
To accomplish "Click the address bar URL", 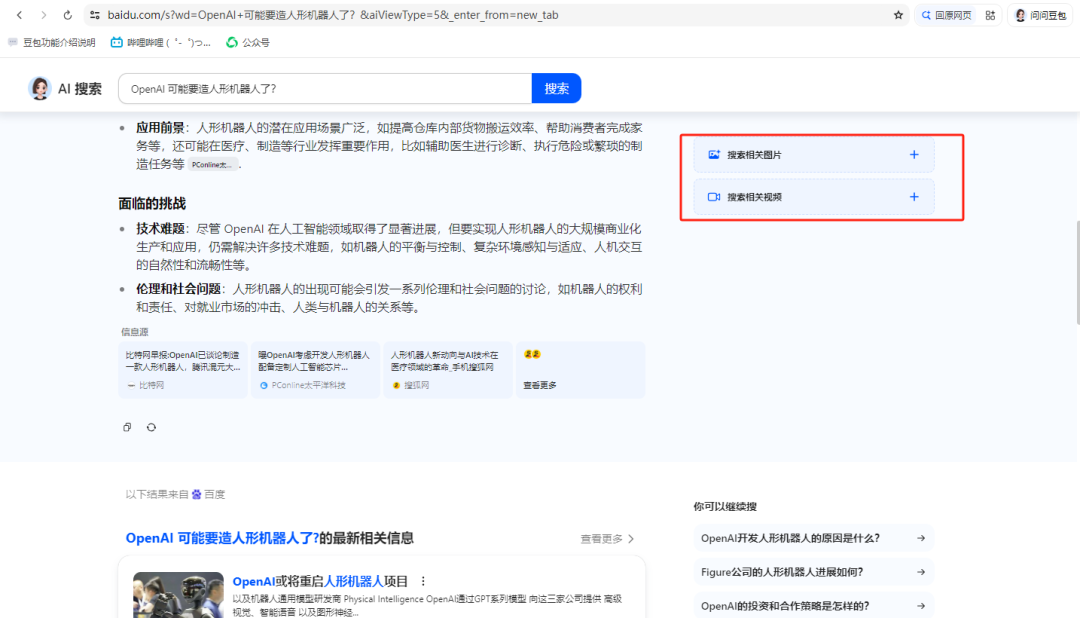I will click(333, 14).
